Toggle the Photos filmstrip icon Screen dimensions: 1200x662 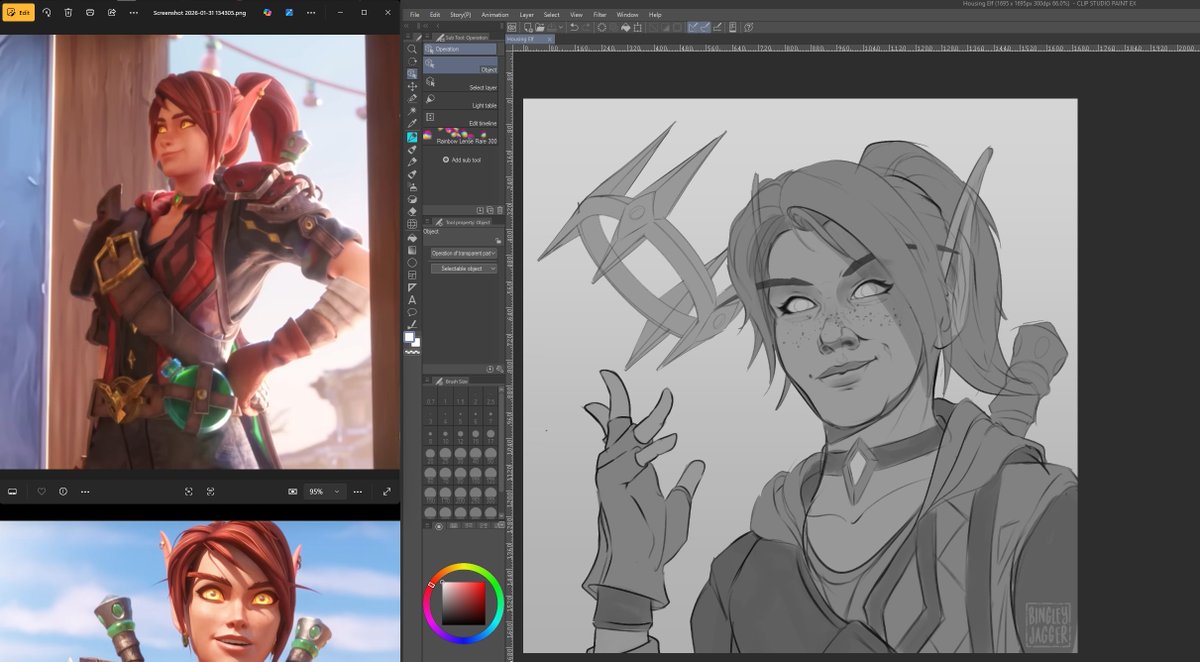[x=13, y=491]
